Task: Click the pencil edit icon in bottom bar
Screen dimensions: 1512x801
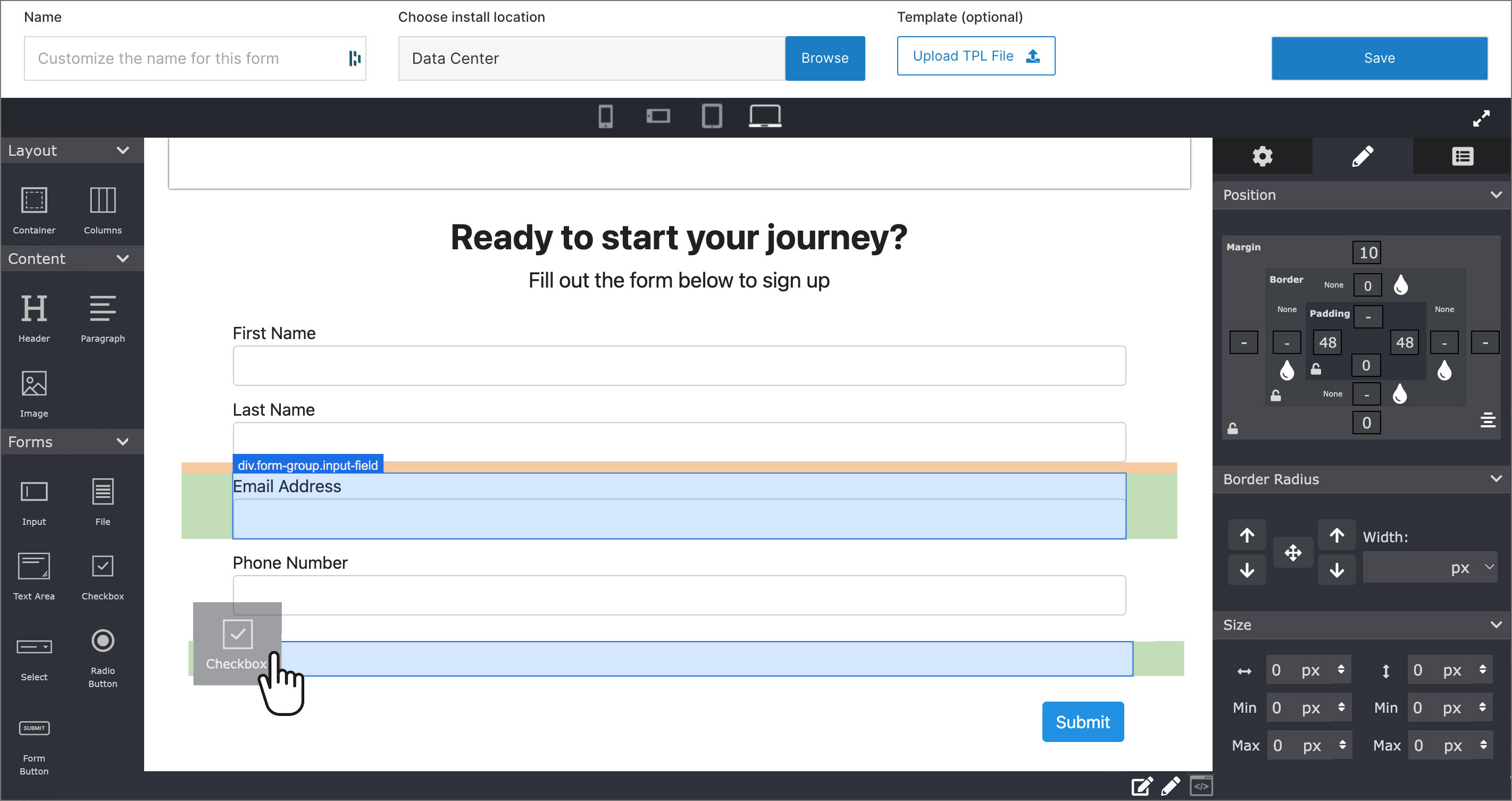Action: pyautogui.click(x=1171, y=786)
